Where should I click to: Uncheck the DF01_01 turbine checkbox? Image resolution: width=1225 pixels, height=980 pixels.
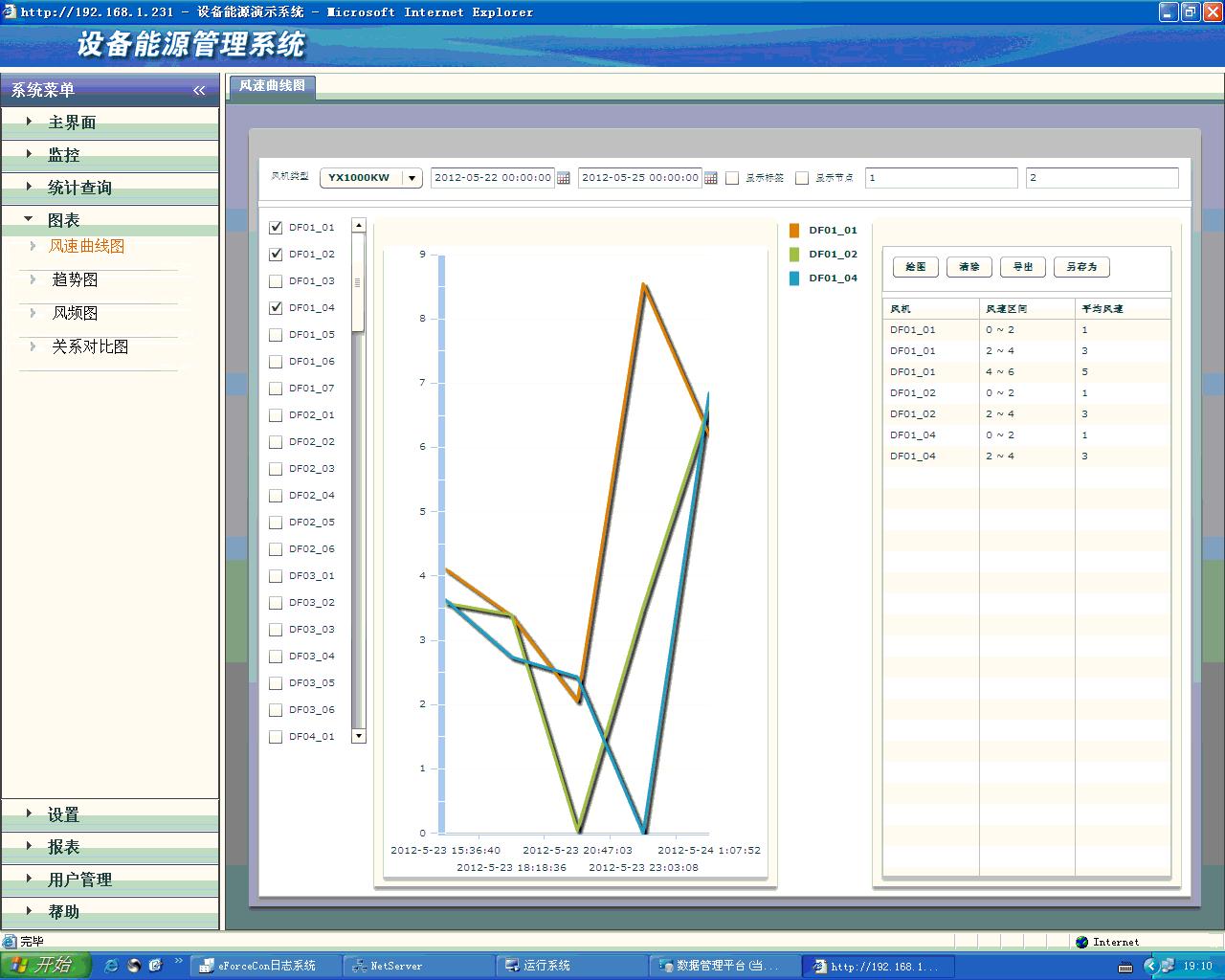276,228
